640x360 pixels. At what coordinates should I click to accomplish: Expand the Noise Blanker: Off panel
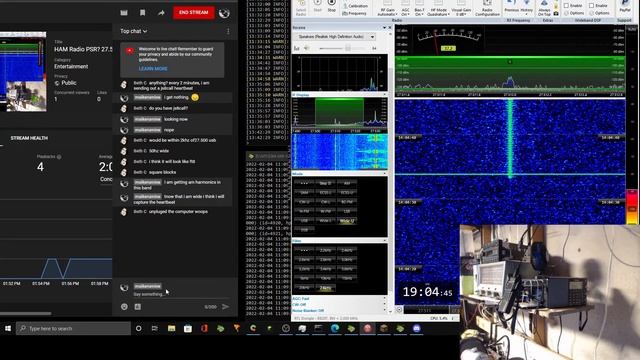pos(339,311)
